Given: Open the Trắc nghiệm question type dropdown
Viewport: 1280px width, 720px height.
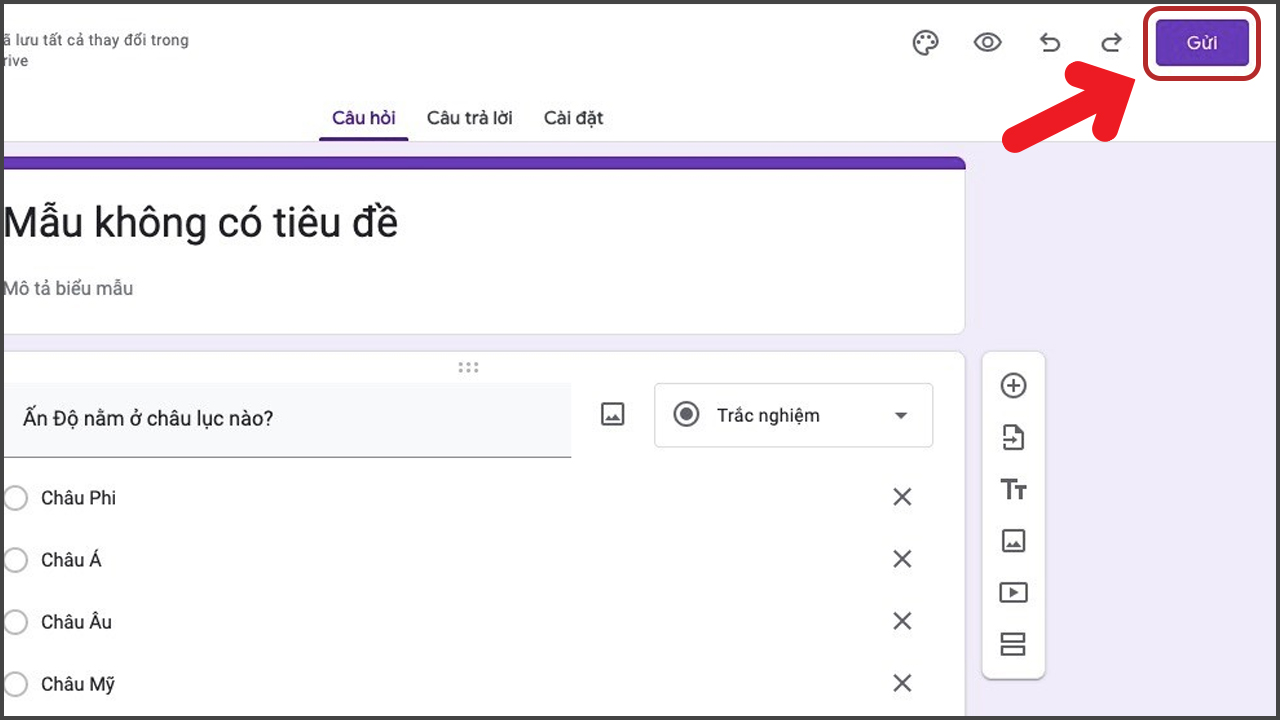Looking at the screenshot, I should click(793, 415).
